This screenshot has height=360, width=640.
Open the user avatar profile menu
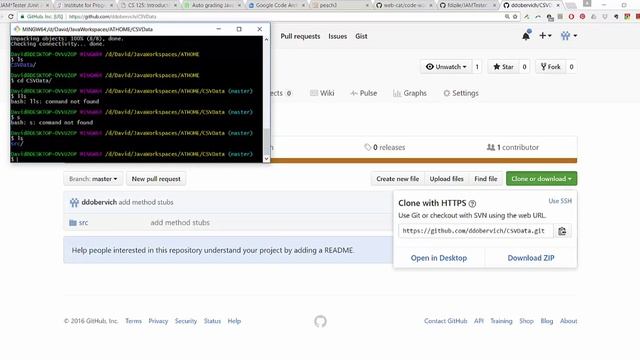[x=569, y=36]
